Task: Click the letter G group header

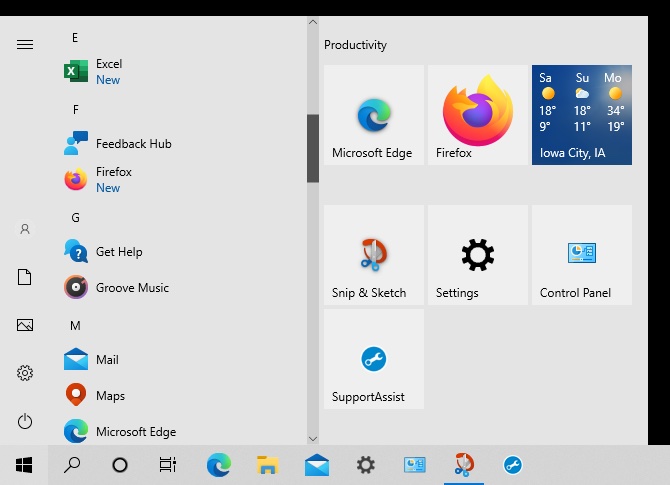Action: tap(75, 218)
